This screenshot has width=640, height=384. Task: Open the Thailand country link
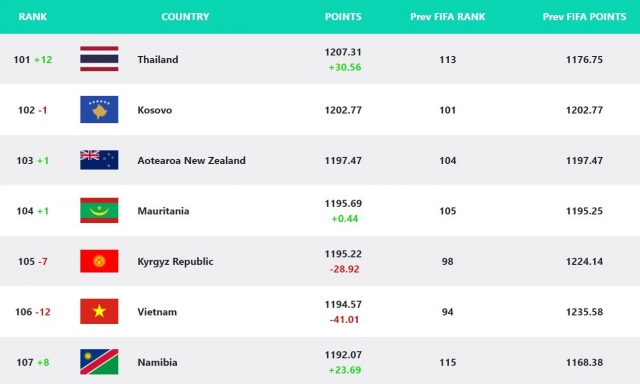(x=158, y=60)
